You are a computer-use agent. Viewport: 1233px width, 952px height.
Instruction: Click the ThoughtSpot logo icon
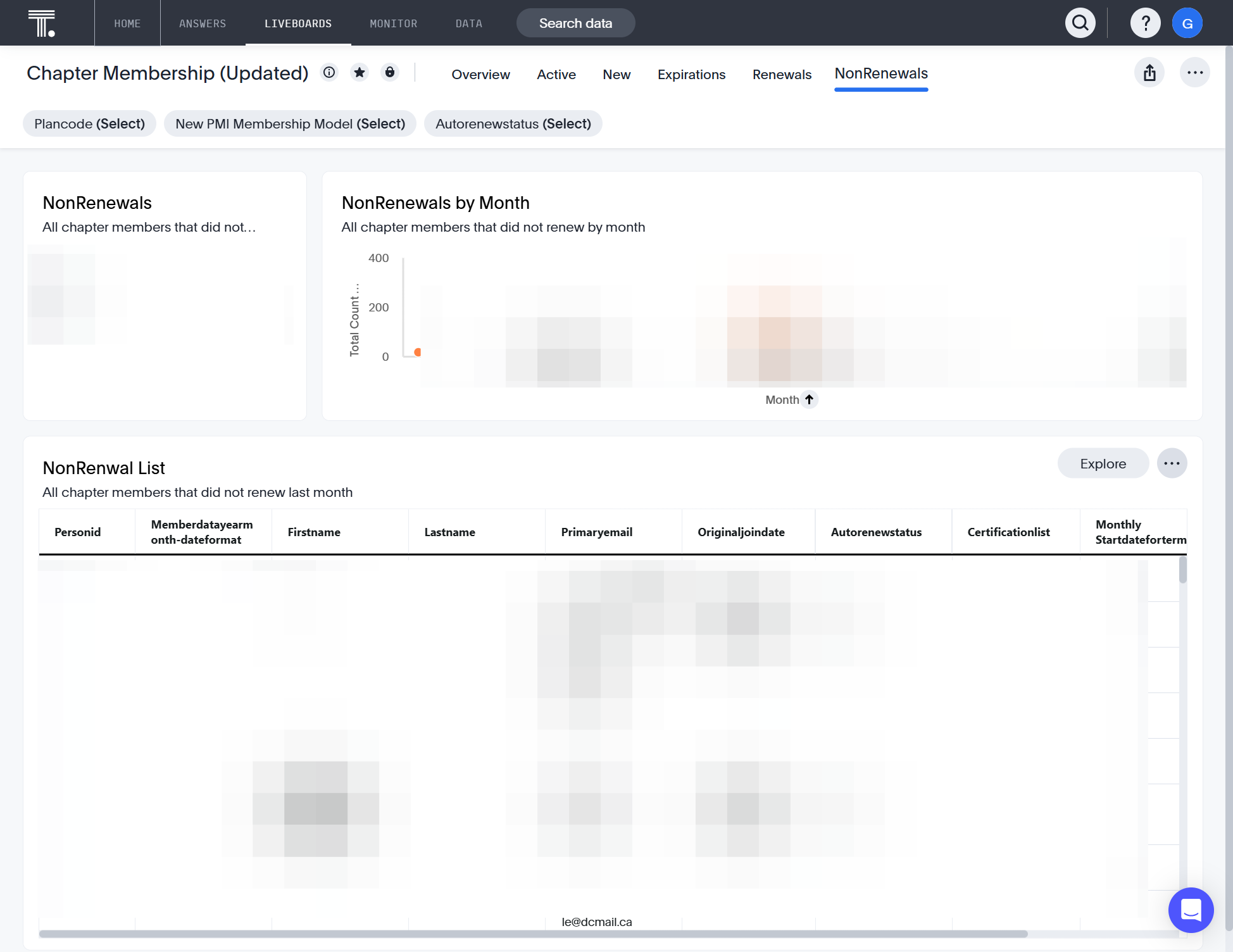42,23
